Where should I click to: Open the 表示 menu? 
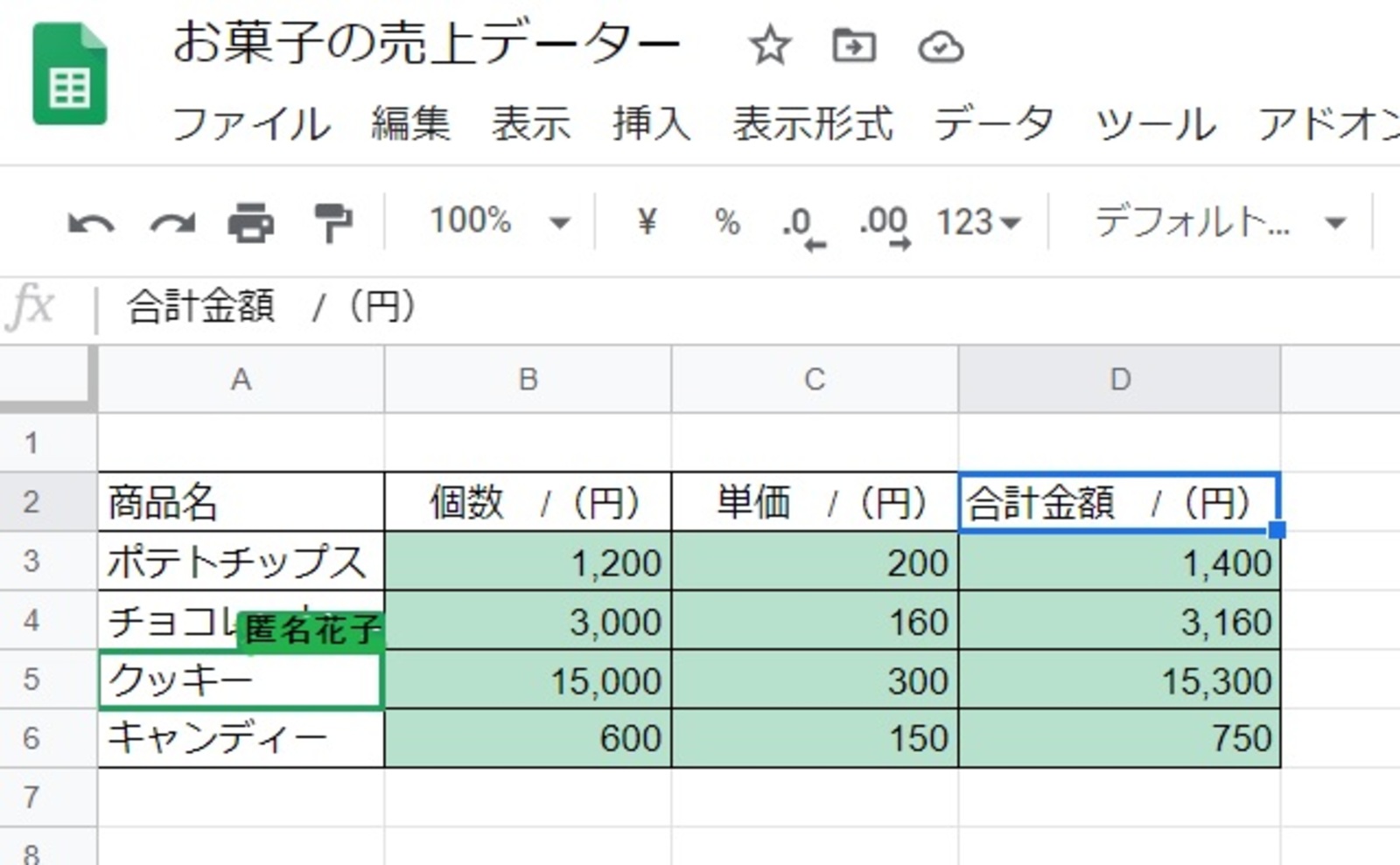531,123
